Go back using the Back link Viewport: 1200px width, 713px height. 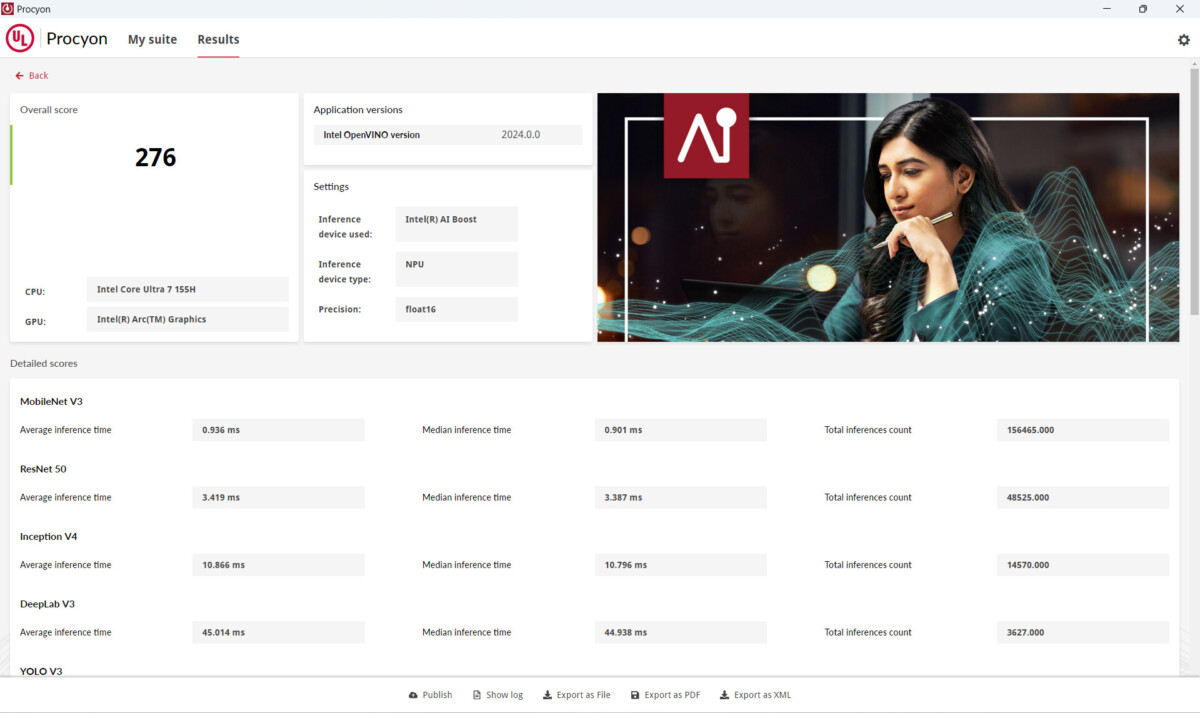38,76
